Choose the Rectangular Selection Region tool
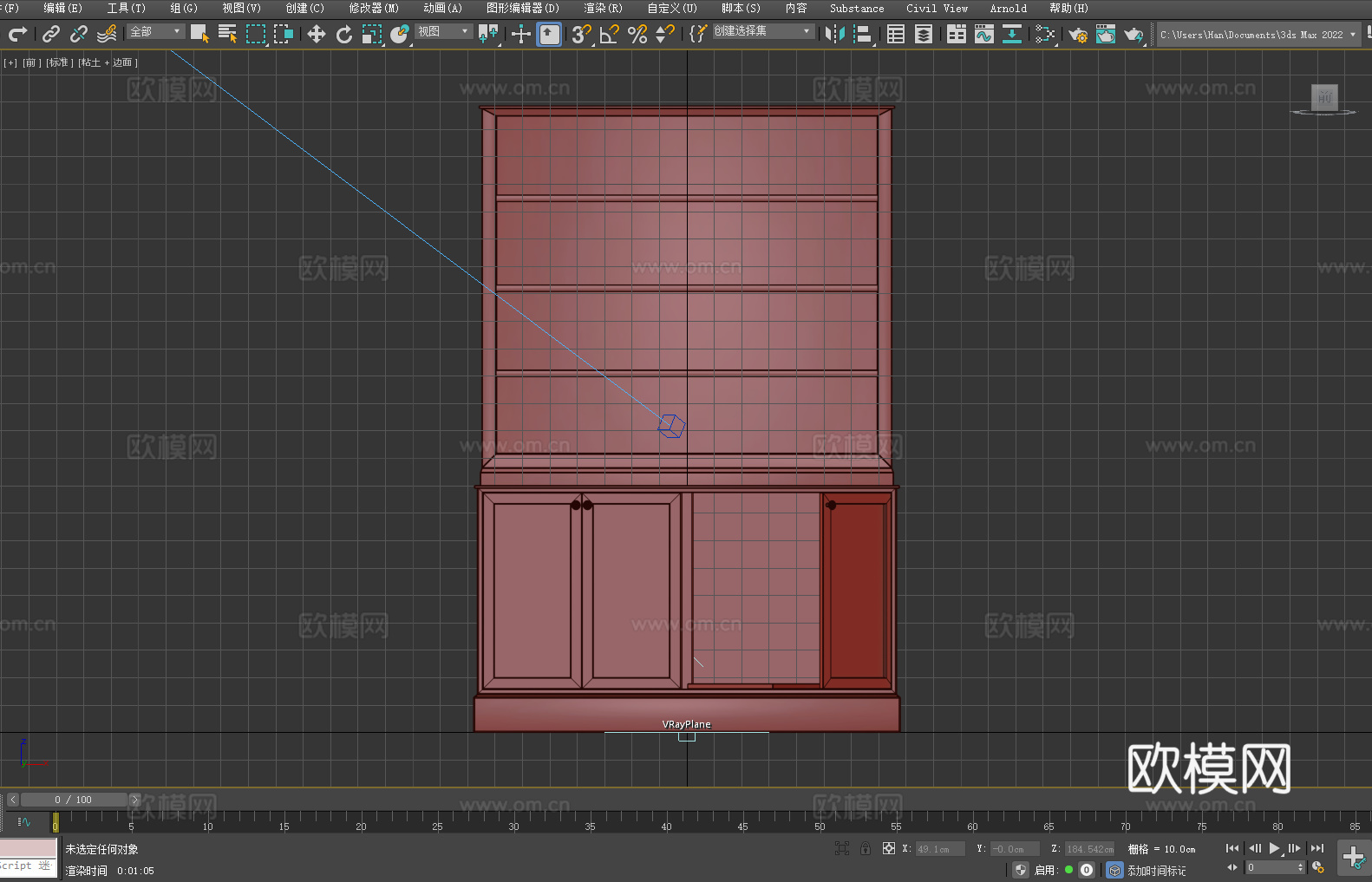The width and height of the screenshot is (1372, 882). [x=256, y=34]
